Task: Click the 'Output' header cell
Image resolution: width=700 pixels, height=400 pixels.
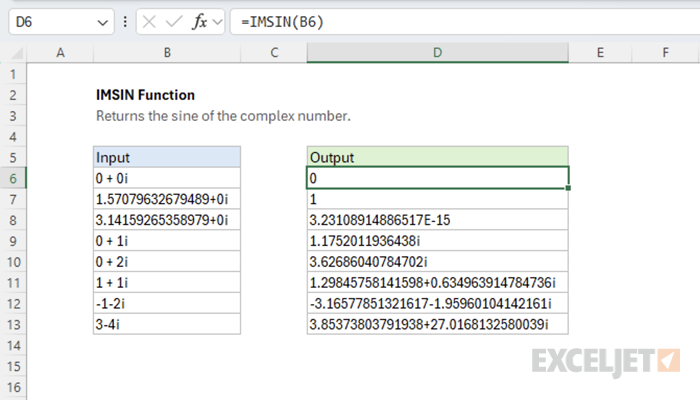Action: (x=438, y=158)
